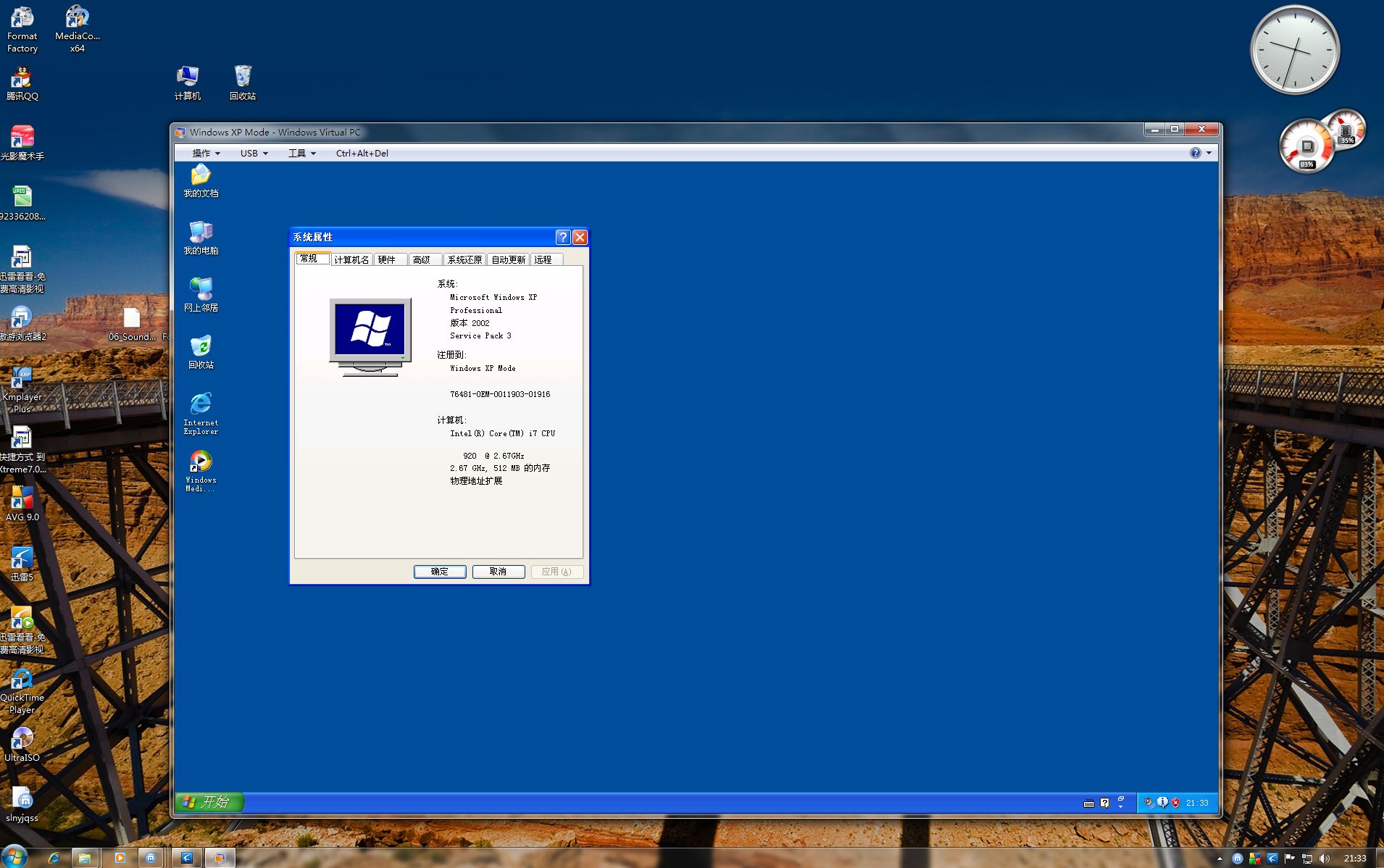Click host network tray icon
The width and height of the screenshot is (1384, 868).
coord(1307,859)
